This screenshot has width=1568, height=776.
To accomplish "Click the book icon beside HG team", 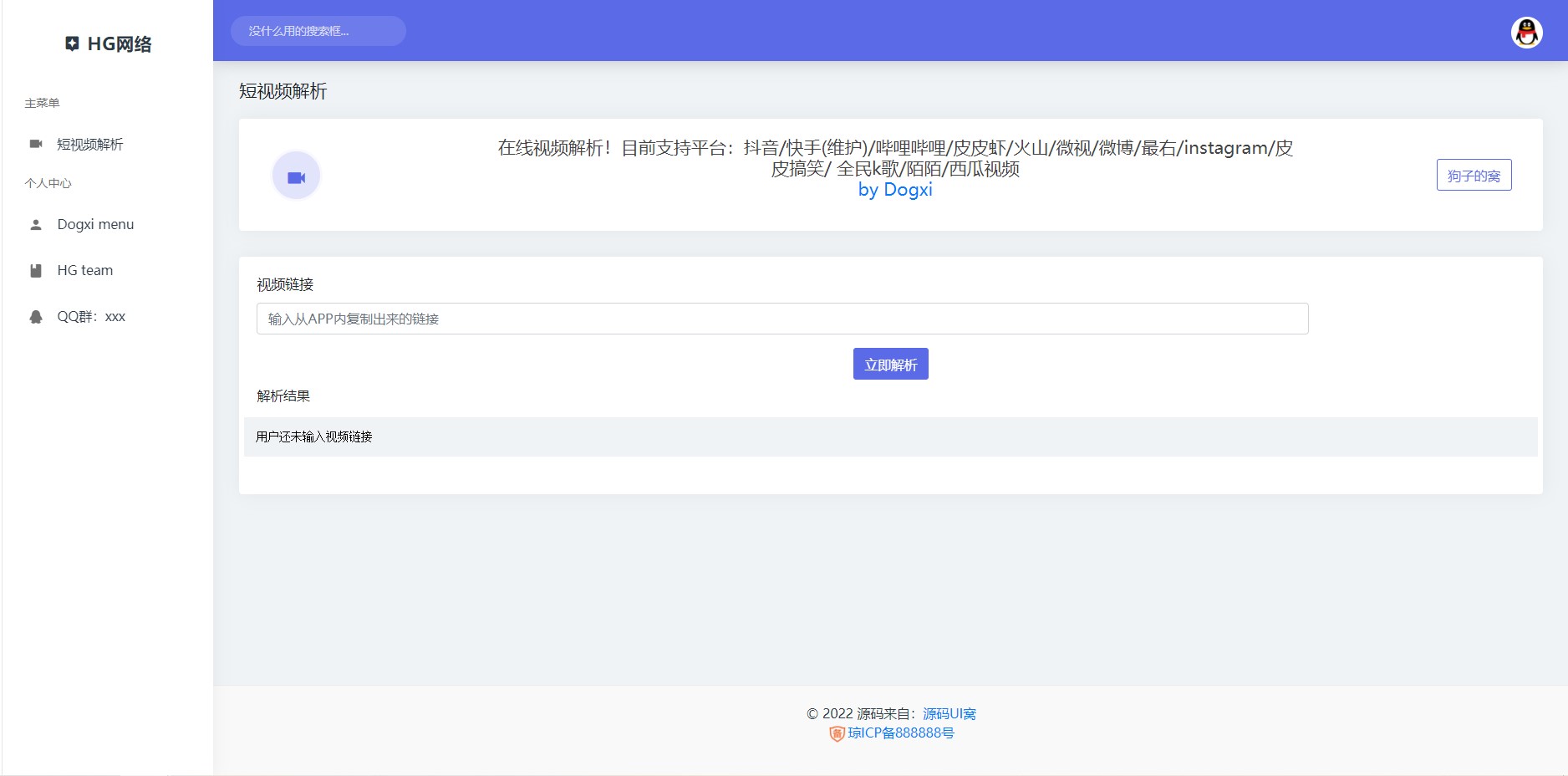I will (x=35, y=269).
